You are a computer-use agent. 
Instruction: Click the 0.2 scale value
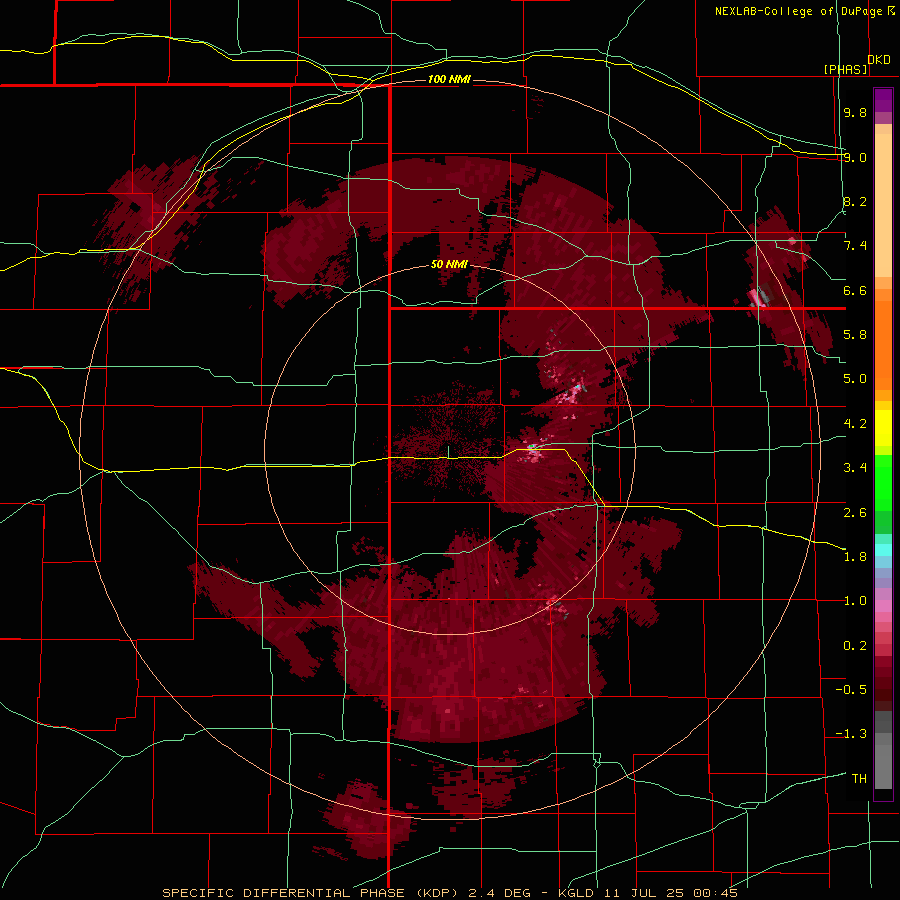tap(855, 646)
